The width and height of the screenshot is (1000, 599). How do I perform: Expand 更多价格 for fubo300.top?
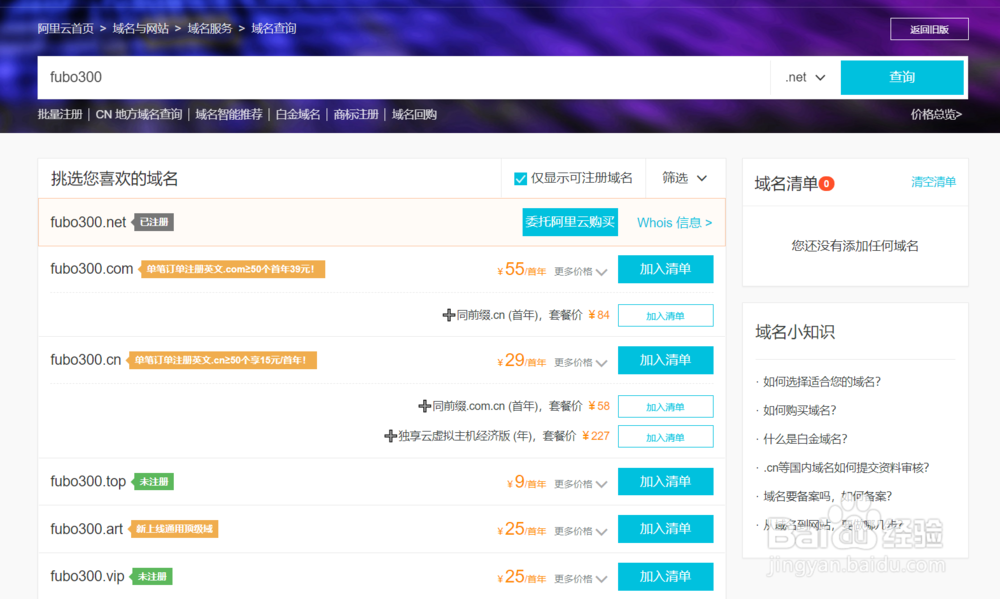point(580,484)
